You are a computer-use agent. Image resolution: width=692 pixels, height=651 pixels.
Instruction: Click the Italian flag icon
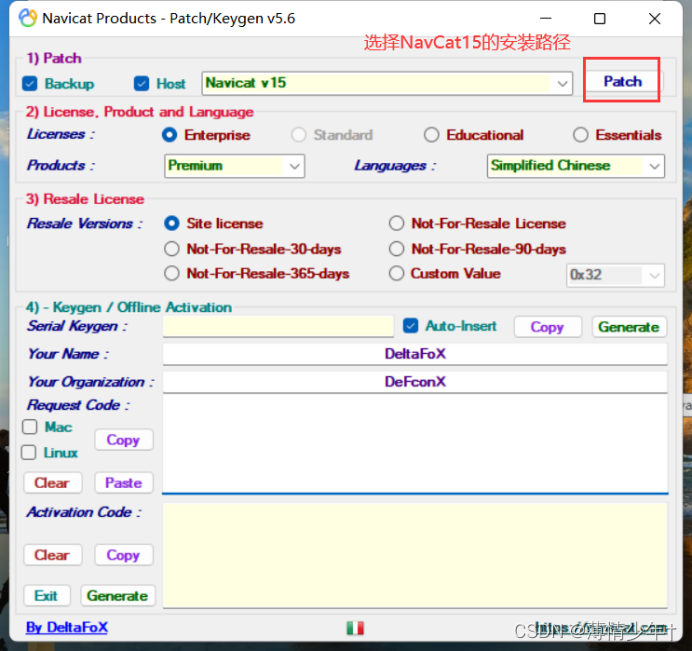coord(355,628)
